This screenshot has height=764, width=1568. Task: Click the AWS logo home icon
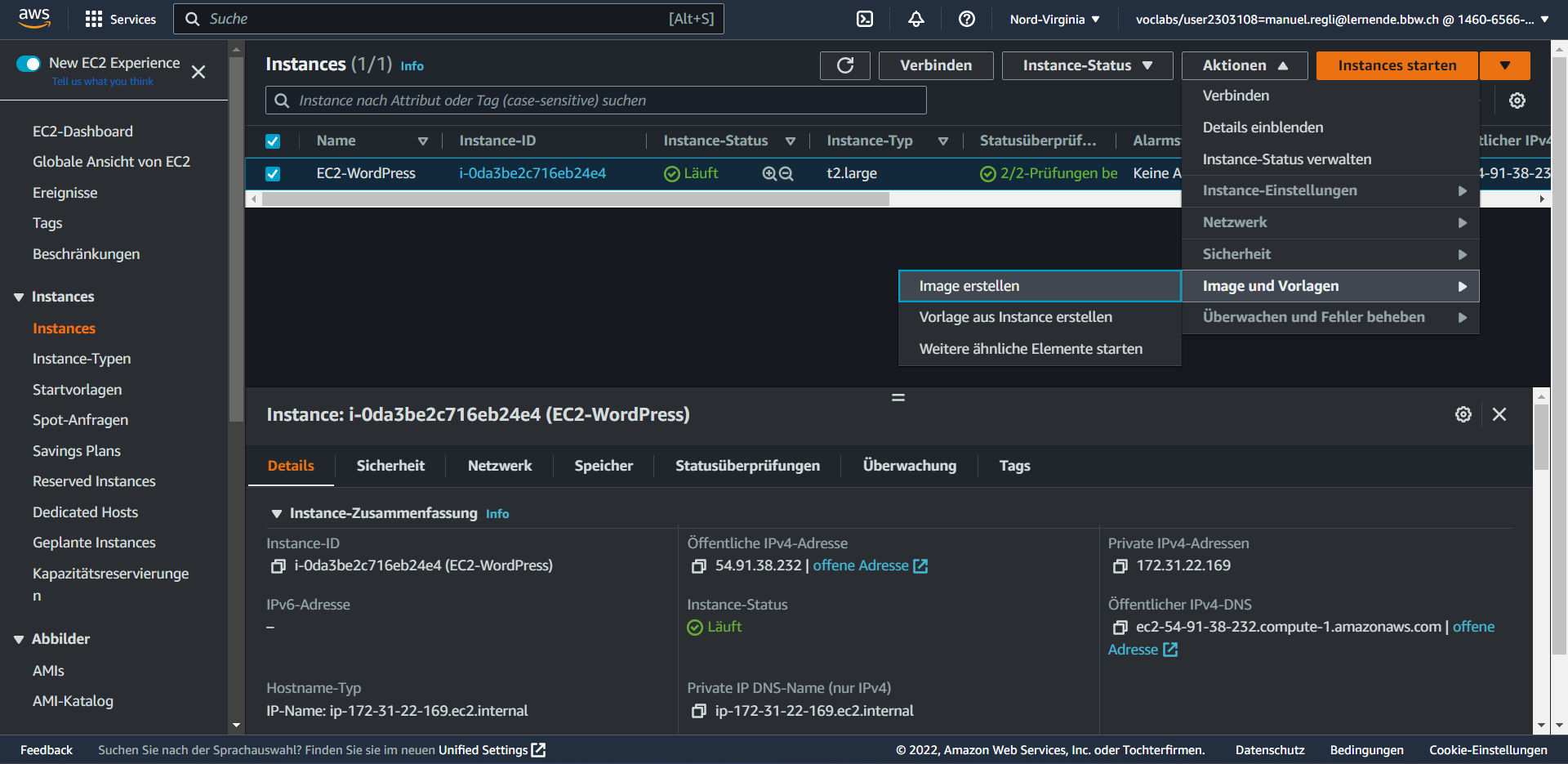coord(34,18)
